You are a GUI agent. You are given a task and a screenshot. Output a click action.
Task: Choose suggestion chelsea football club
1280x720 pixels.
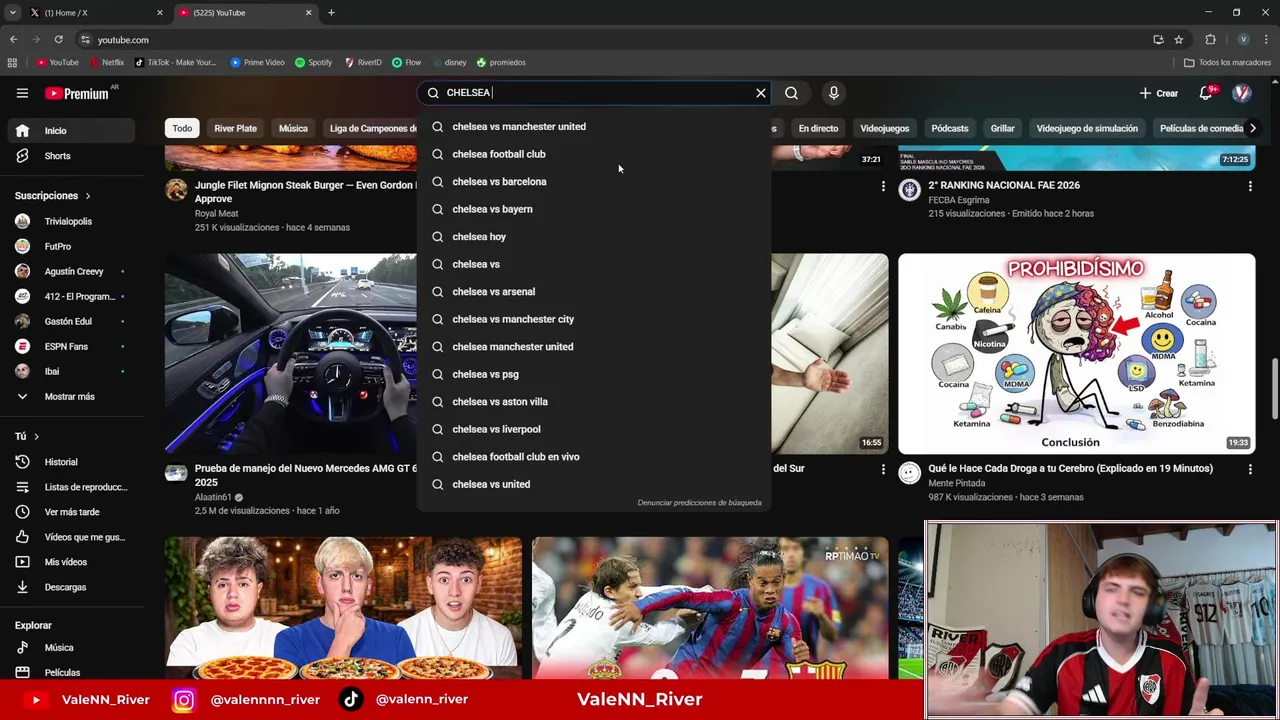tap(594, 154)
